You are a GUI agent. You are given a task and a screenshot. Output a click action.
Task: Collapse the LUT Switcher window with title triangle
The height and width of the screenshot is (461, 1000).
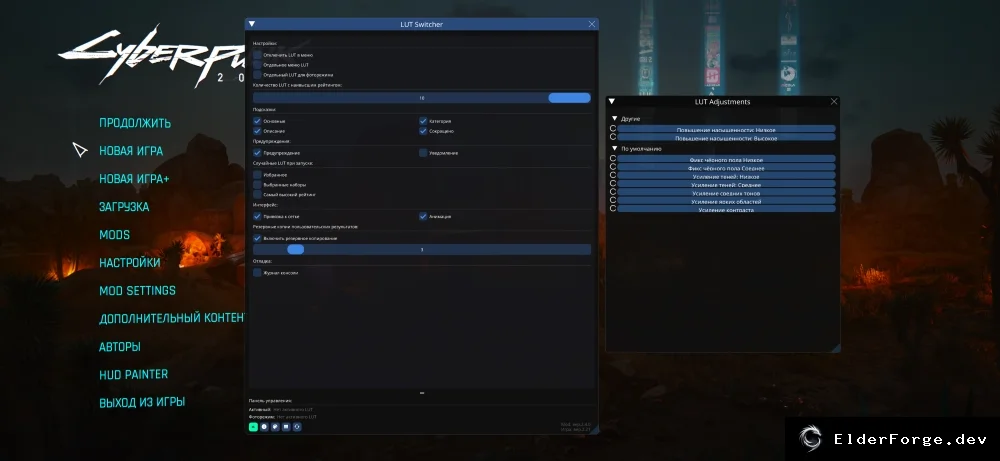pos(251,24)
